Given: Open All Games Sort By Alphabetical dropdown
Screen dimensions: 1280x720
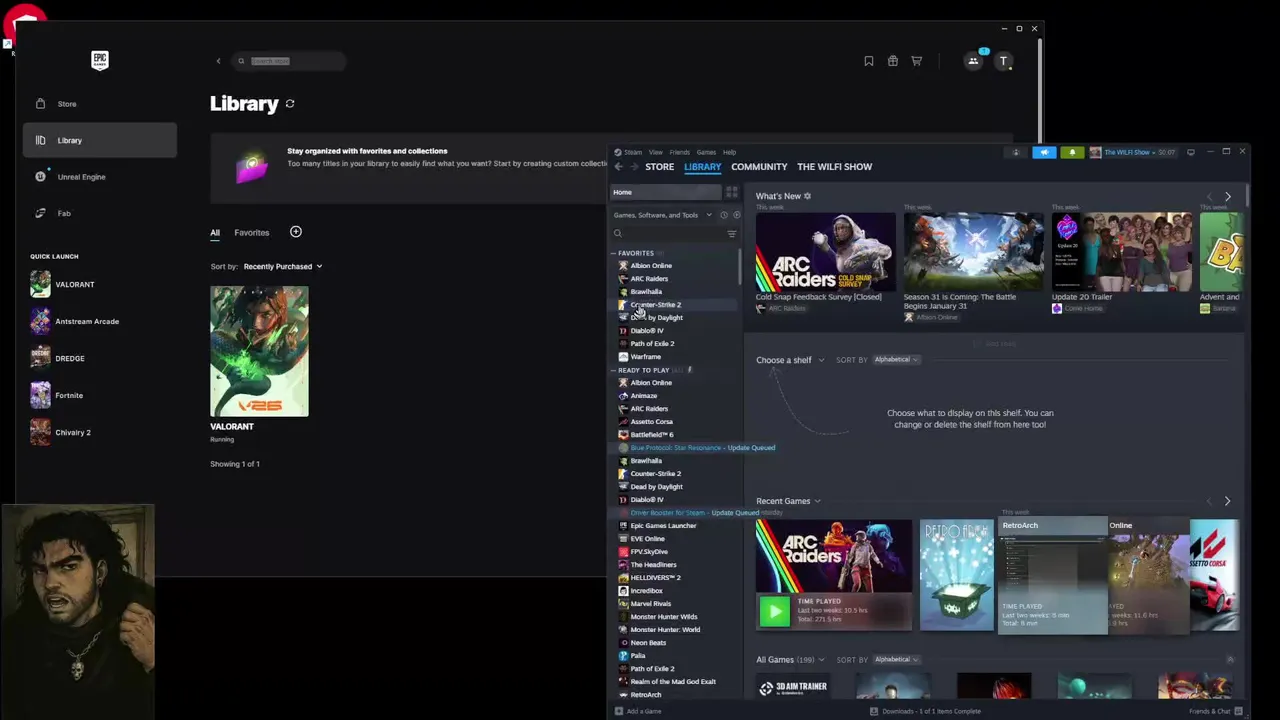Looking at the screenshot, I should pos(896,660).
